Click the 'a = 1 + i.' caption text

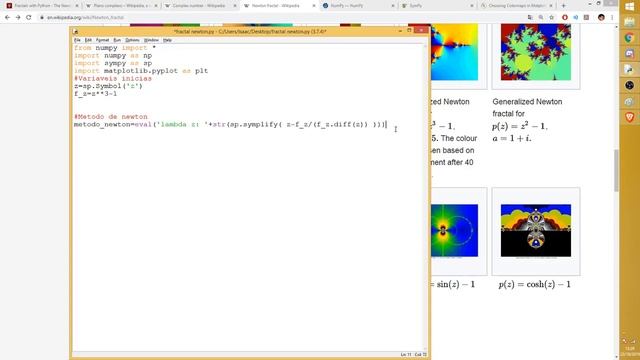(511, 138)
